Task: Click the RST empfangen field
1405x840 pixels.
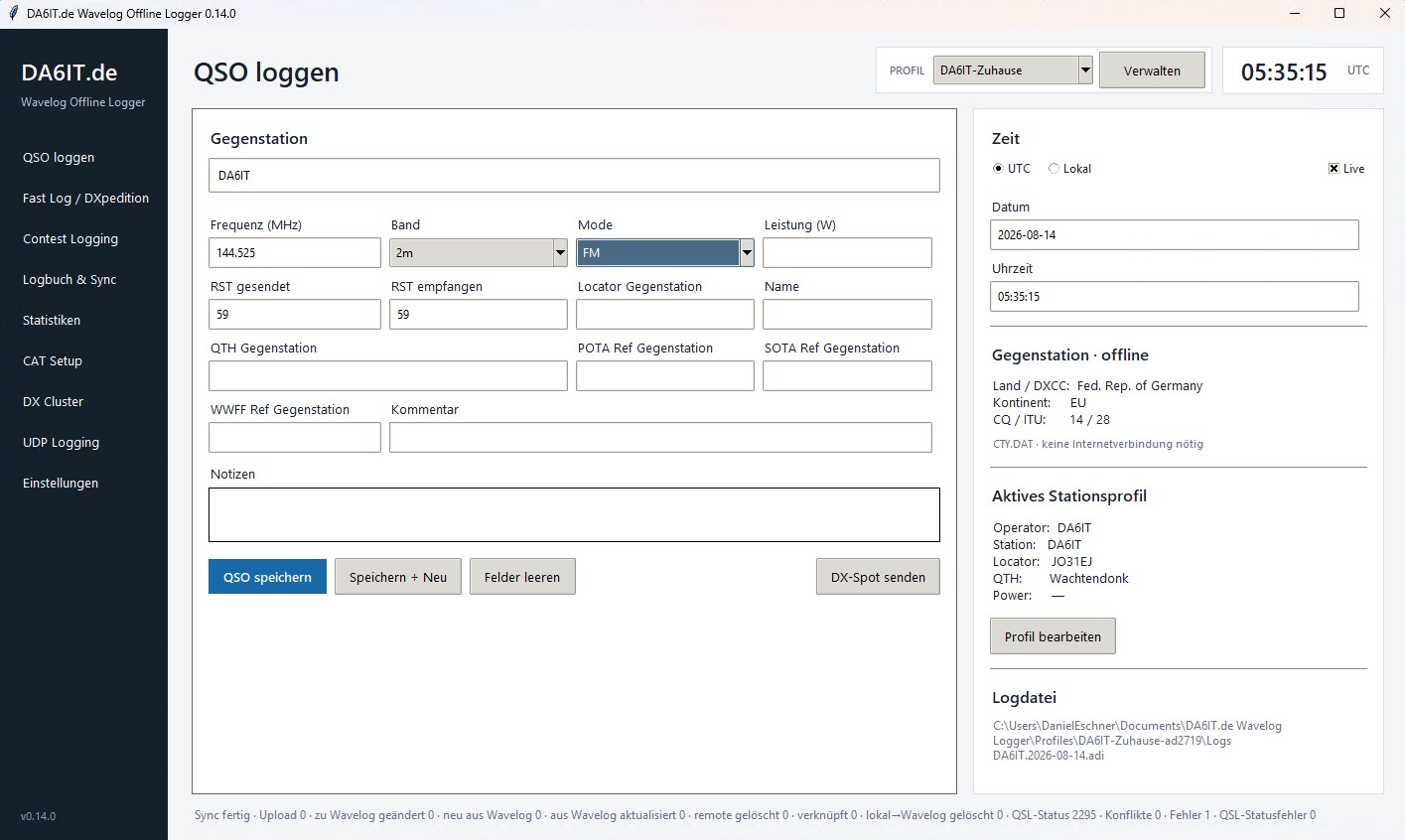Action: 479,314
